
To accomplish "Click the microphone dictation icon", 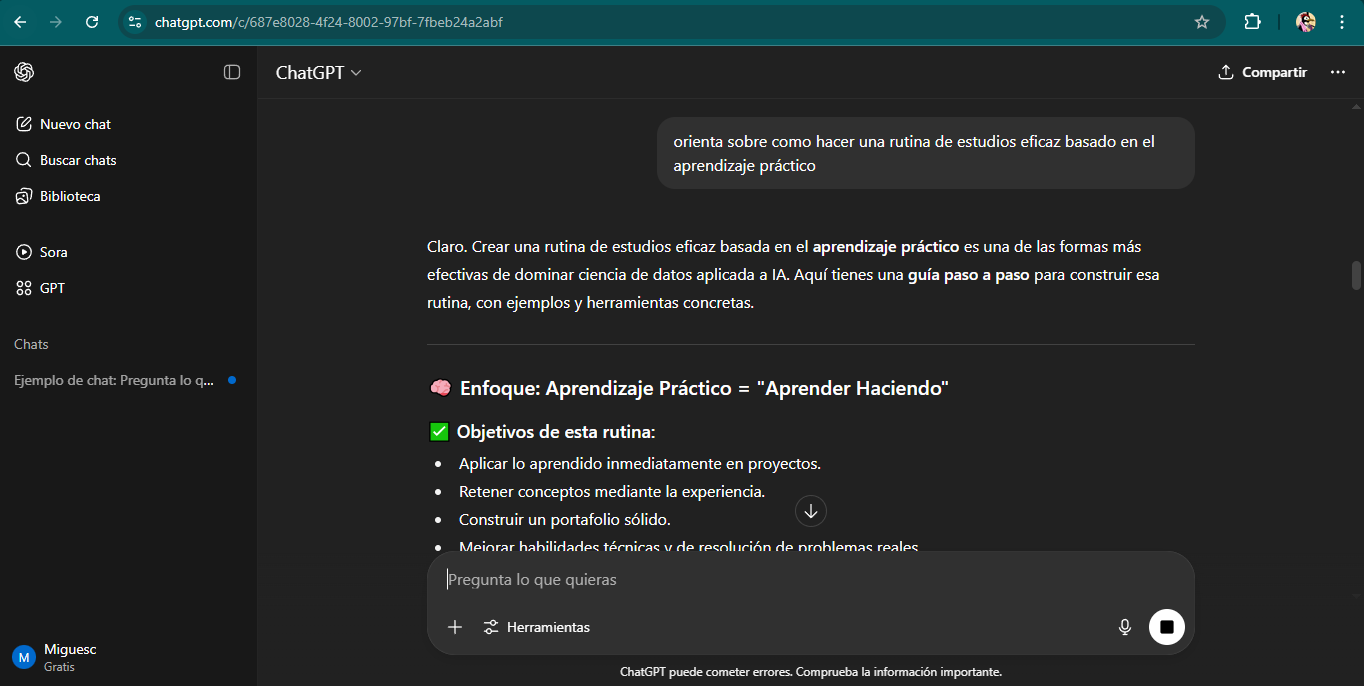I will [1125, 627].
